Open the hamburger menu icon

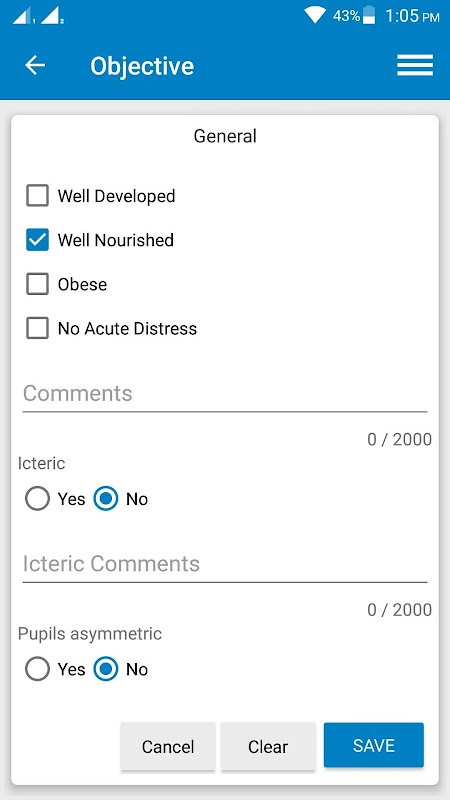pos(415,65)
